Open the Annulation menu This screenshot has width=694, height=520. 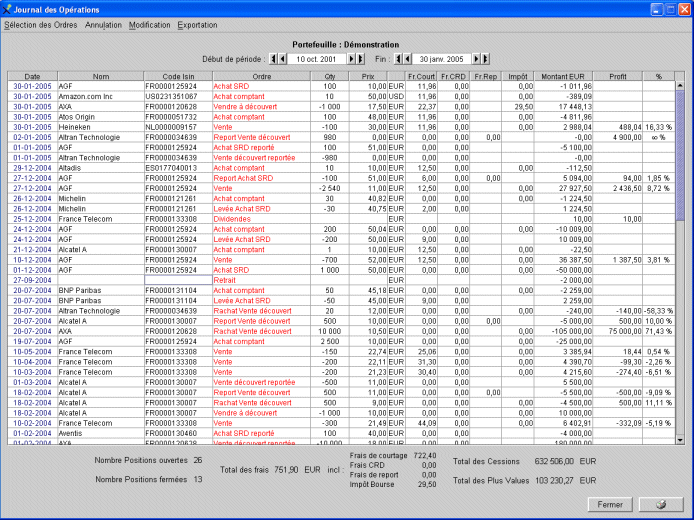click(104, 24)
